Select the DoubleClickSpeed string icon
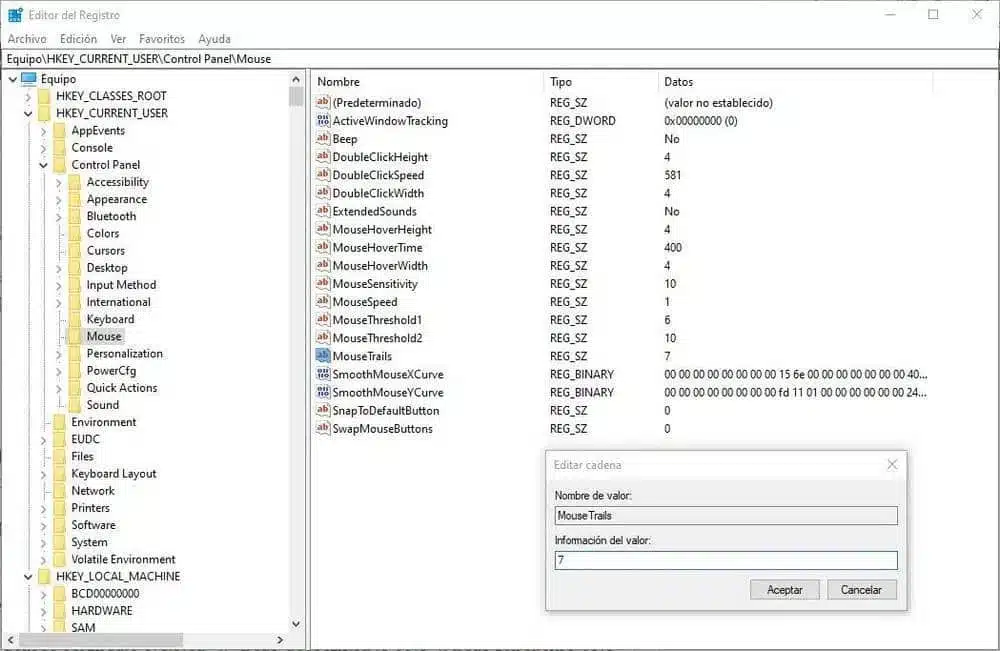The image size is (1000, 651). click(x=323, y=175)
